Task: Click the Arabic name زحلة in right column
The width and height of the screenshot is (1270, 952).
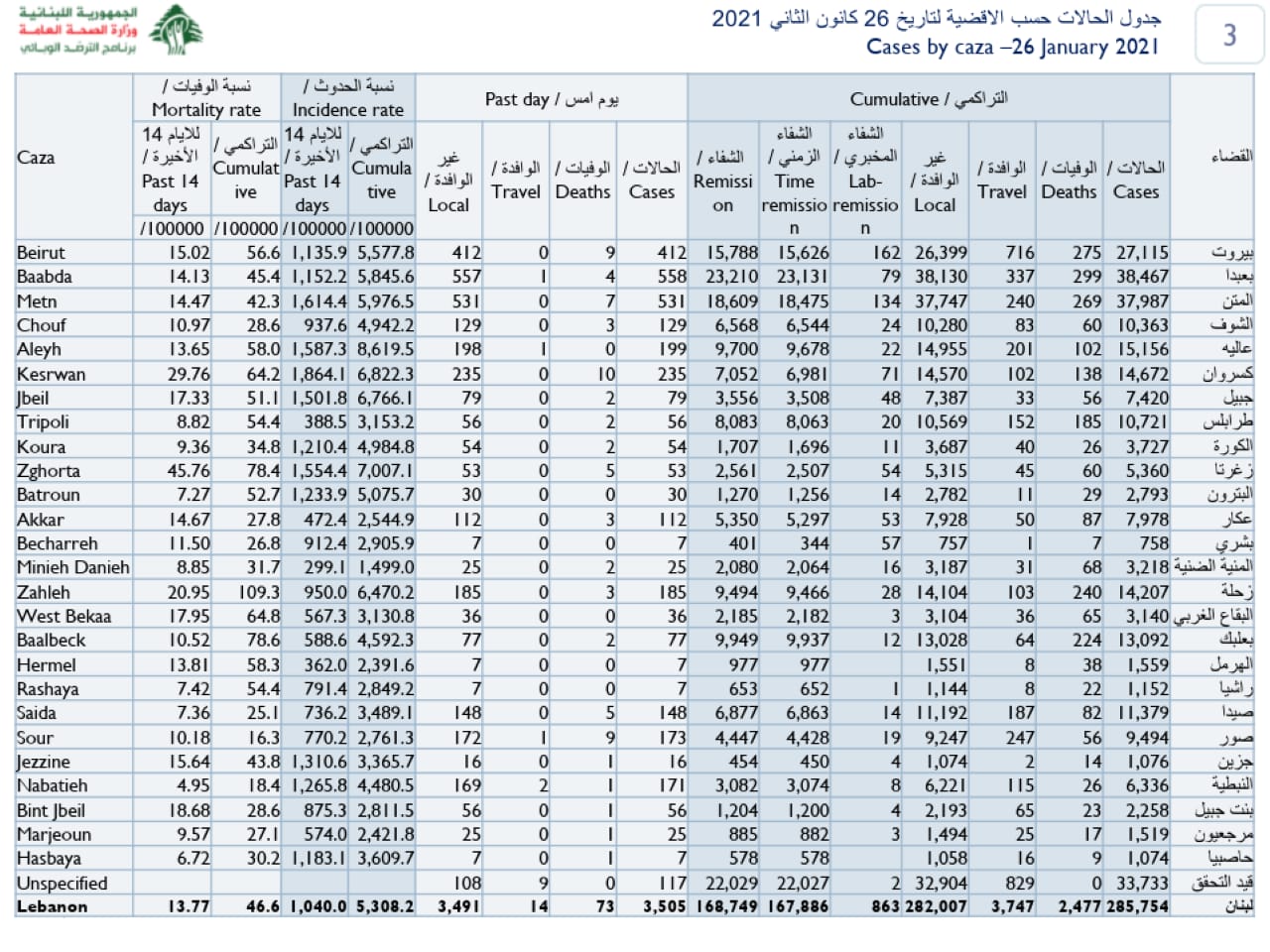Action: click(1235, 592)
